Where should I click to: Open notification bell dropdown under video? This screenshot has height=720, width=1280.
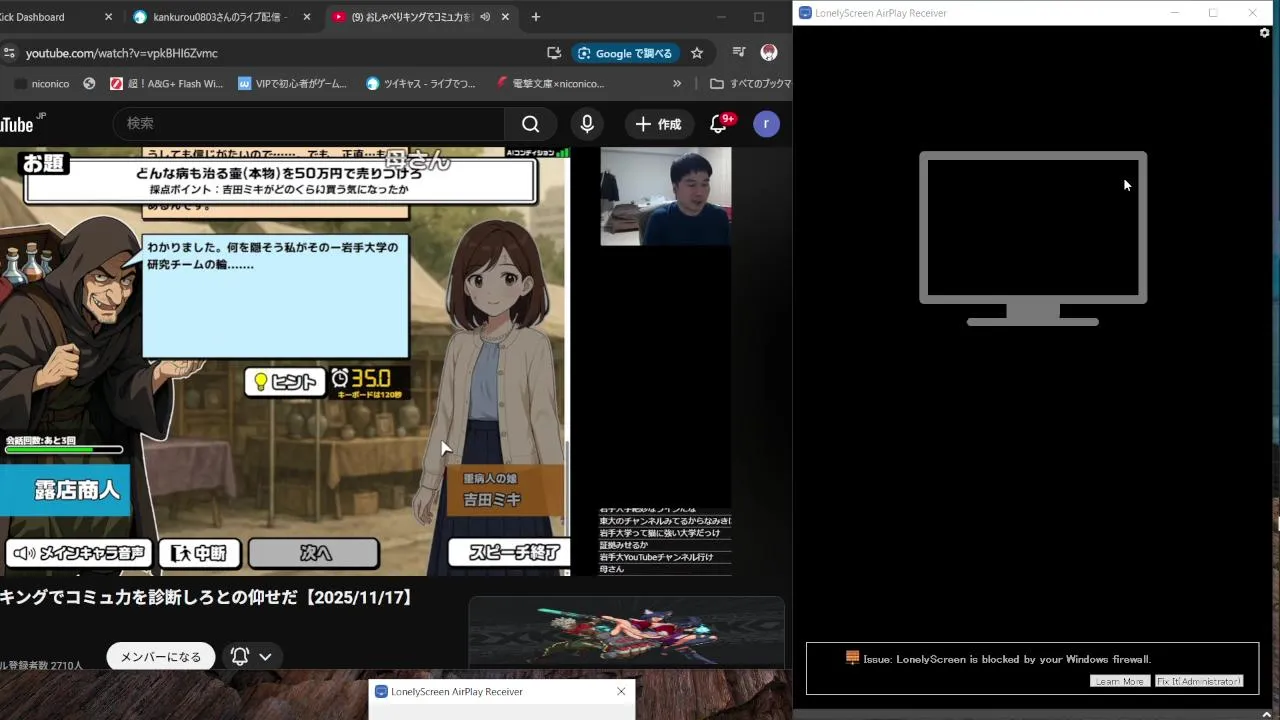pyautogui.click(x=251, y=657)
